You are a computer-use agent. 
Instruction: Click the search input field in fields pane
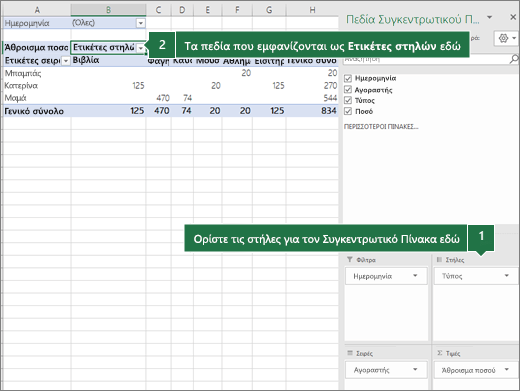(426, 59)
